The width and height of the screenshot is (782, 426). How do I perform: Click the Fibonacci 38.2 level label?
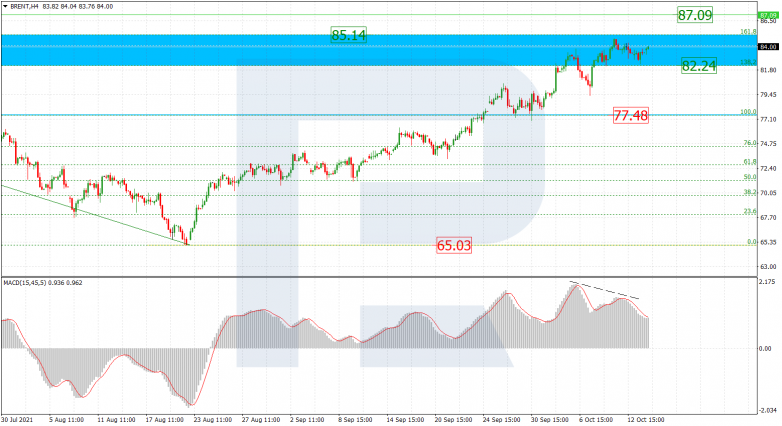750,192
